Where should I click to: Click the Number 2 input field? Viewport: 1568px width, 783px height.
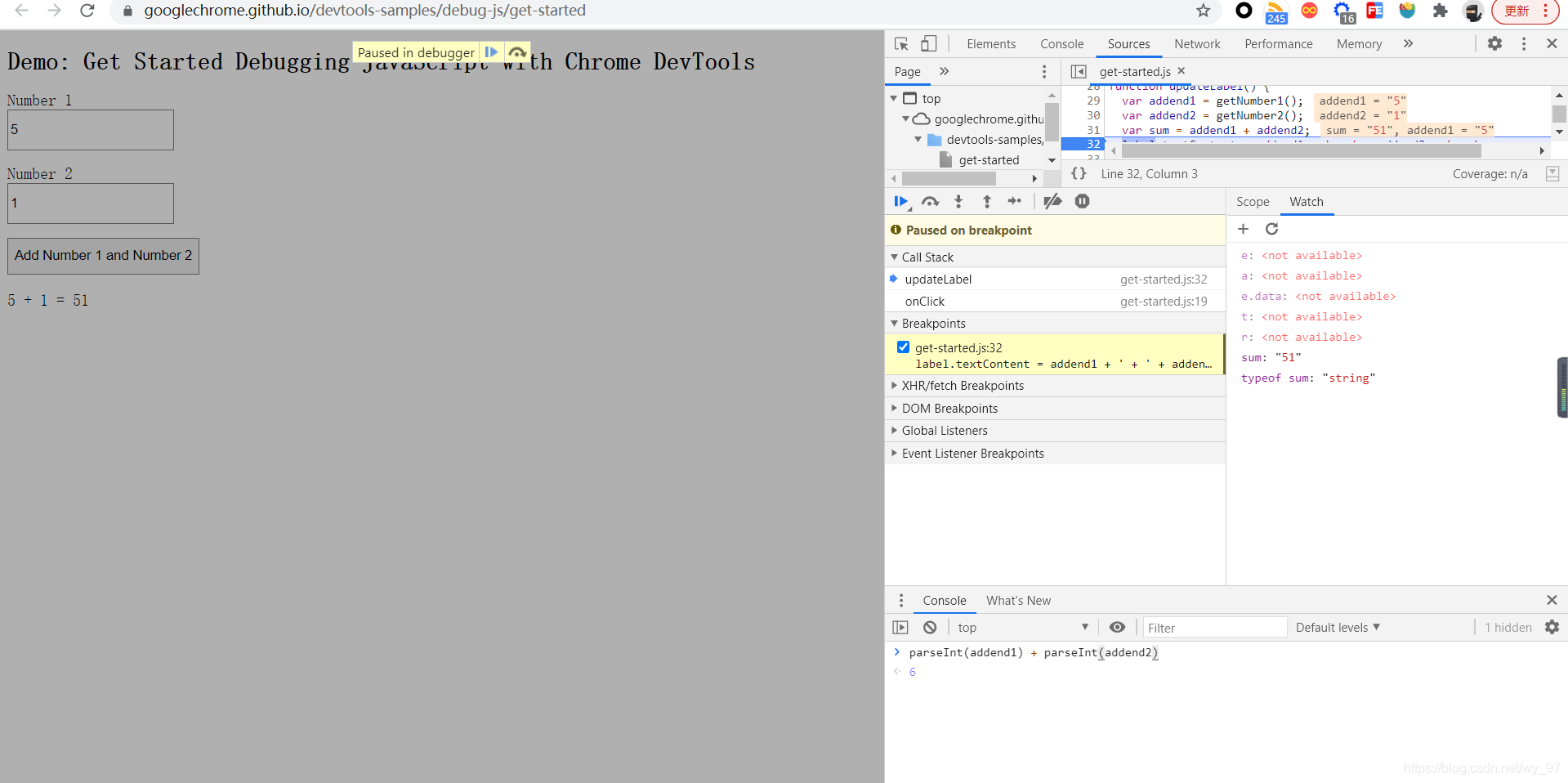click(91, 204)
